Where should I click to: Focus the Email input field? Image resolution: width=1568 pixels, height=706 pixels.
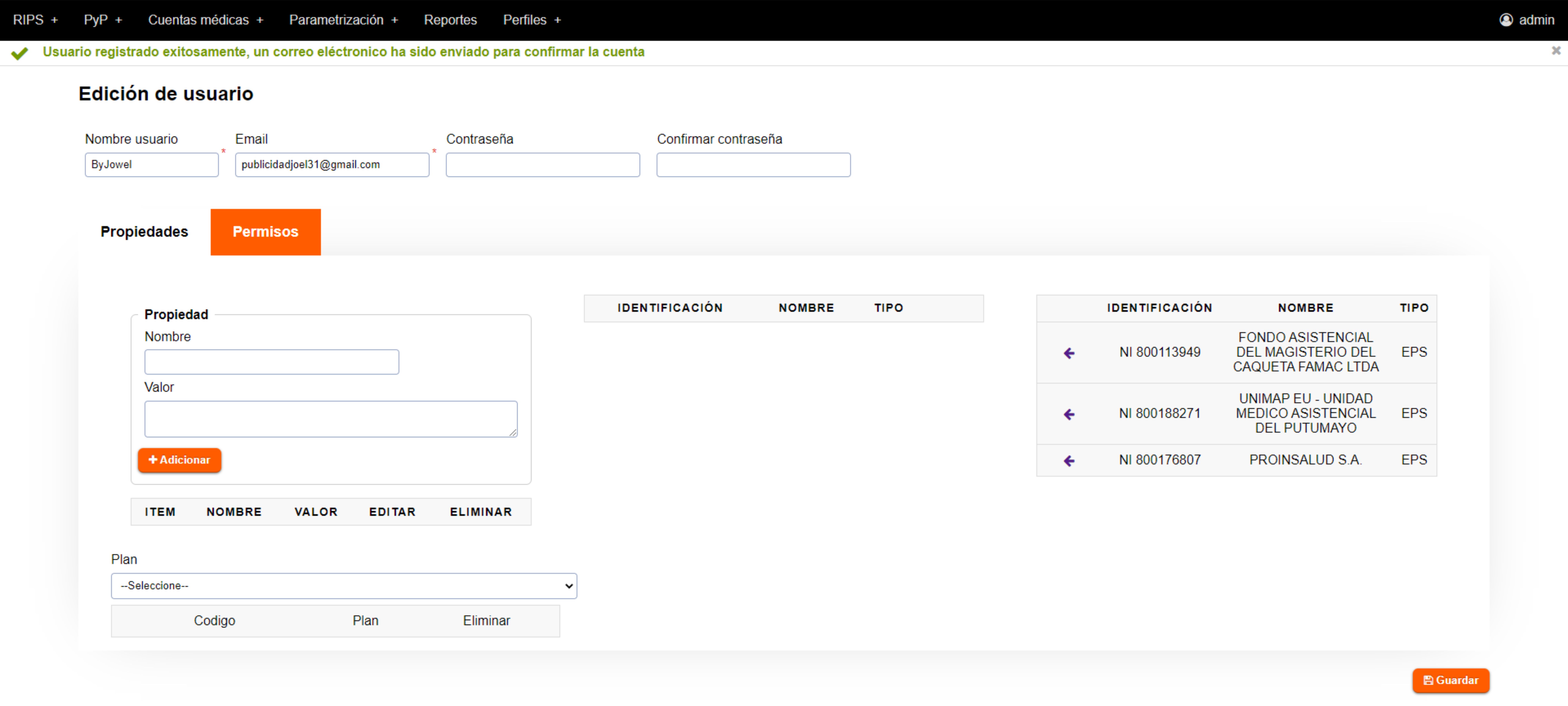pyautogui.click(x=332, y=165)
